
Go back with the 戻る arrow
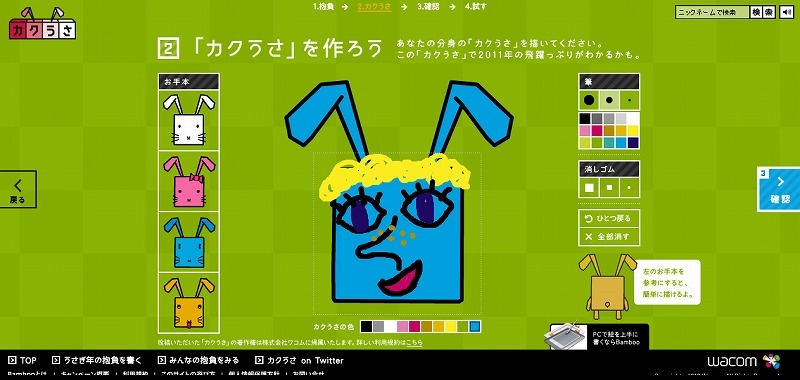(x=18, y=189)
